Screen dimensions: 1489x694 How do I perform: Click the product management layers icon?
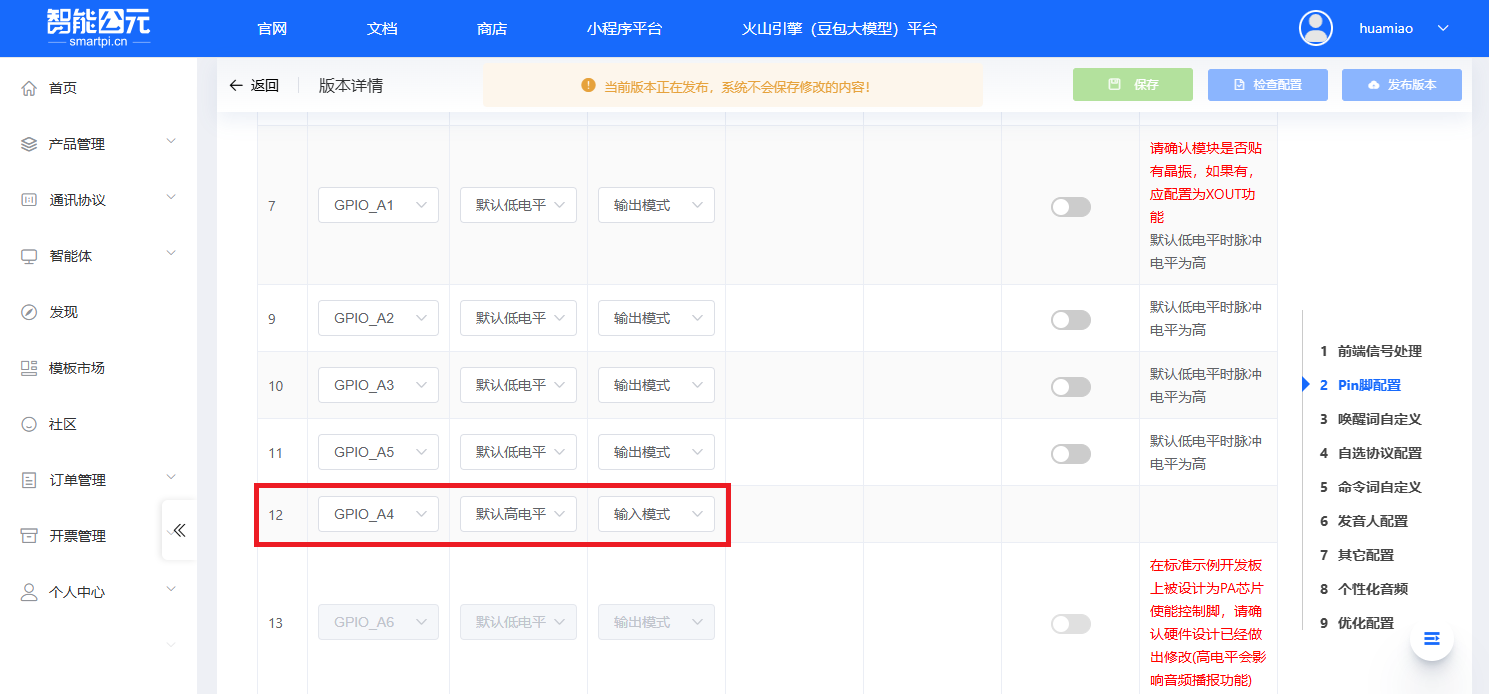[x=29, y=144]
